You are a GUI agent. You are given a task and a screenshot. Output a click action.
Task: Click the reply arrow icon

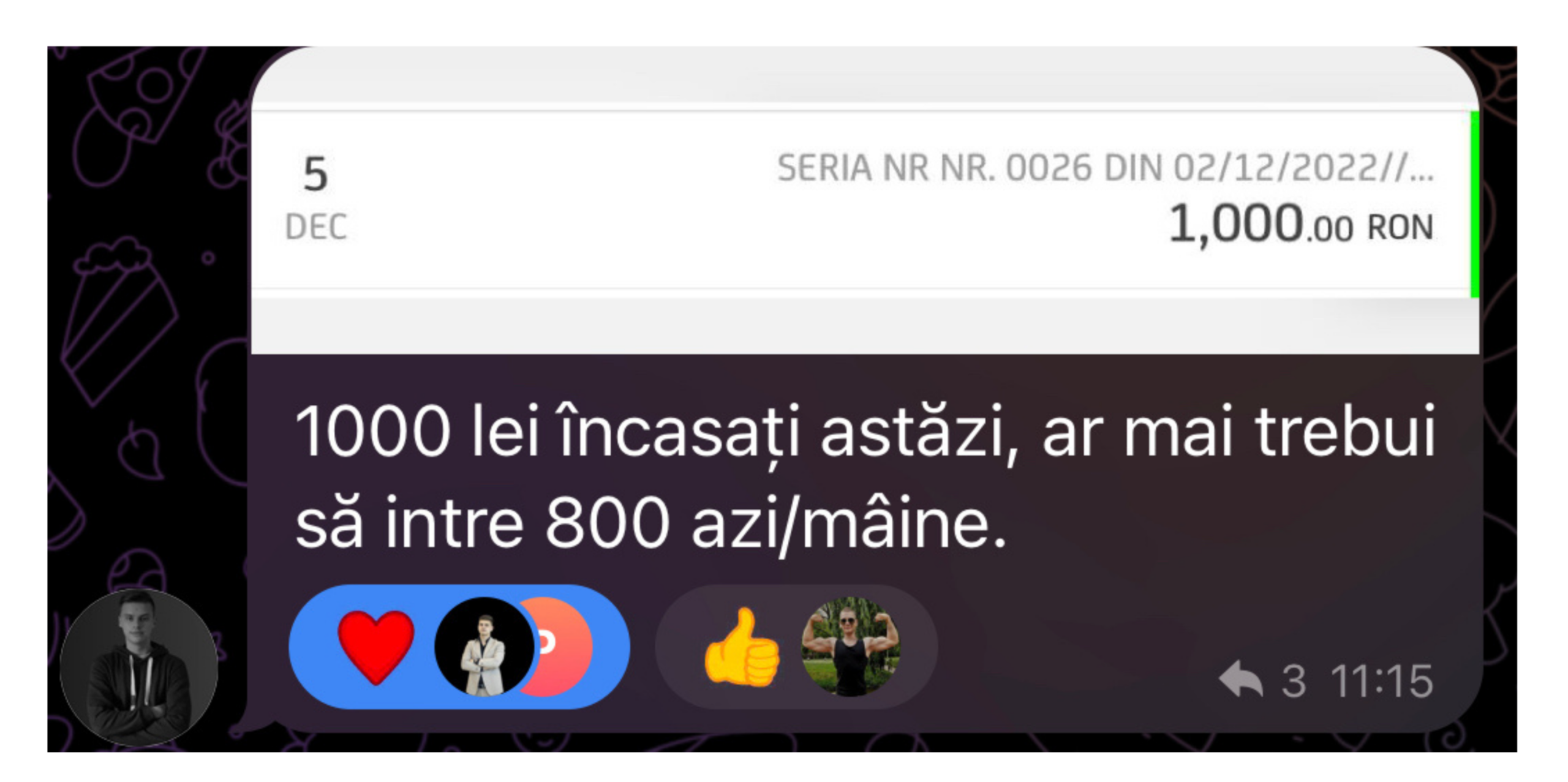click(1240, 679)
